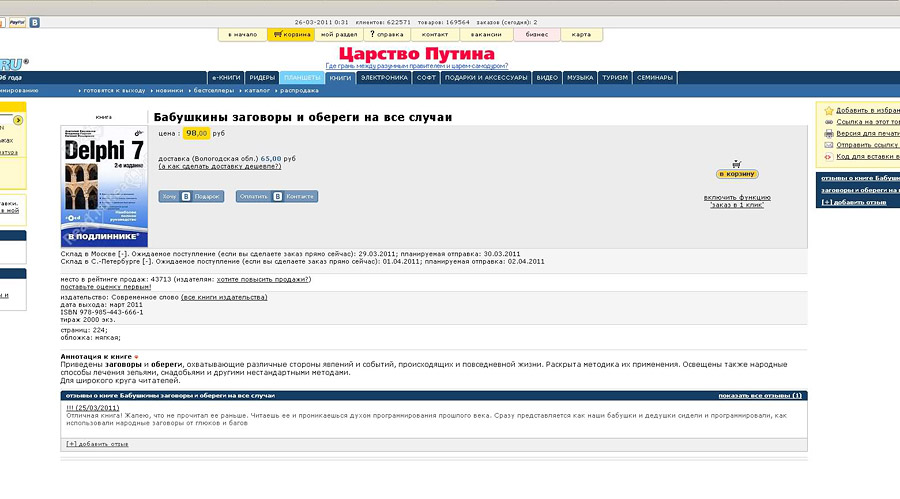
Task: Click the chain link icon in sidebar
Action: pos(828,121)
